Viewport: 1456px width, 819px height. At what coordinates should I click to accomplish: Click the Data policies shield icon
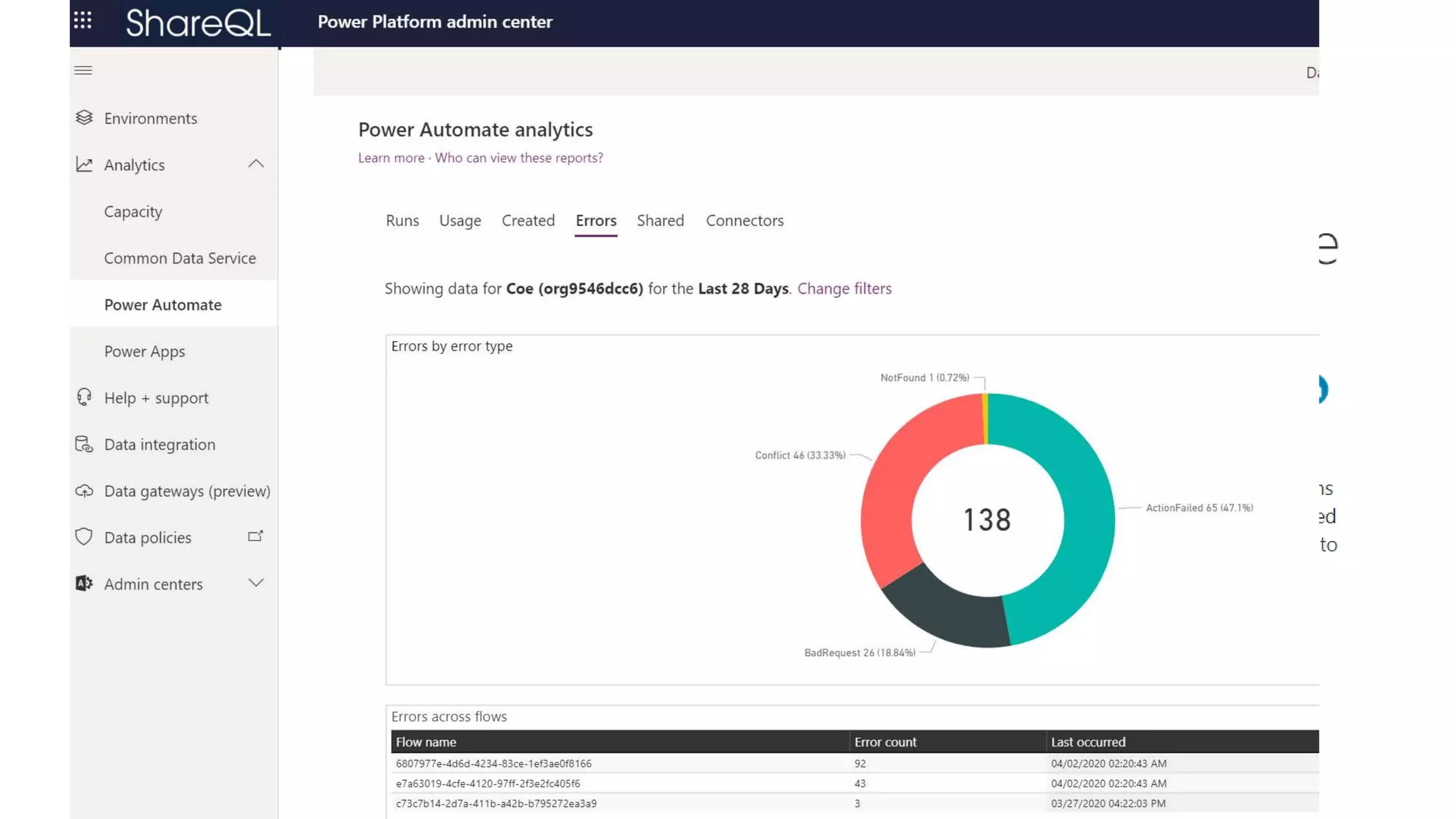point(84,537)
